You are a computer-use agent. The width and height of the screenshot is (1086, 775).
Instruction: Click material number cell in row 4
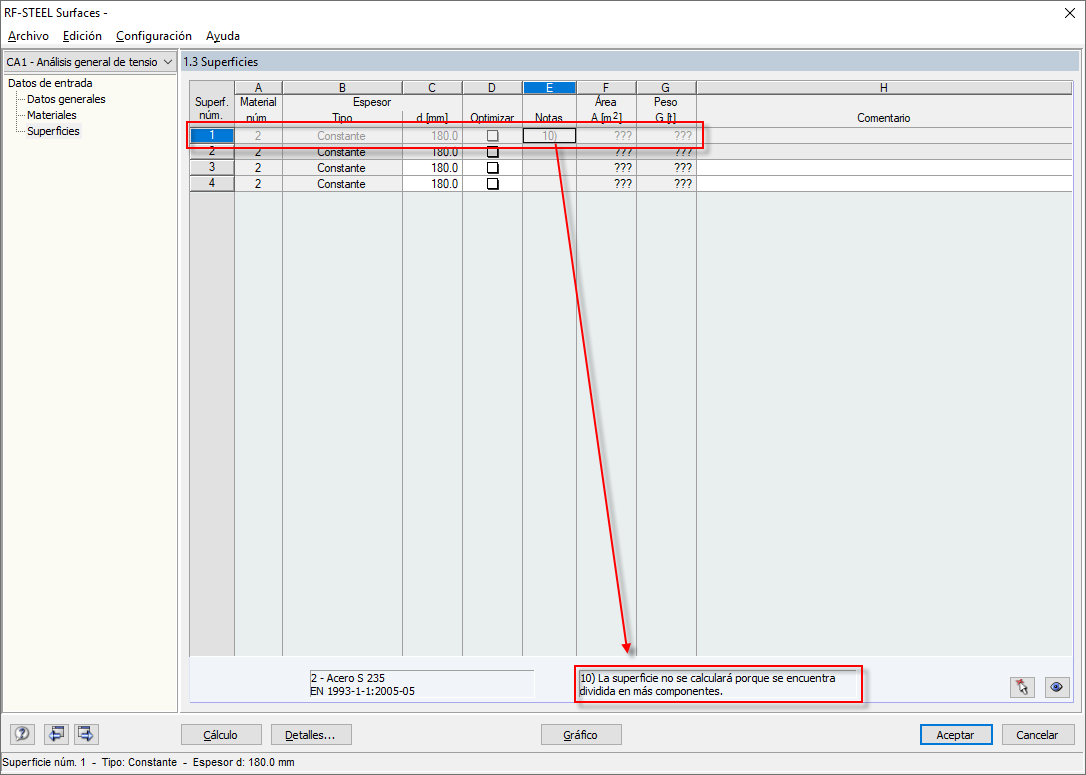pyautogui.click(x=258, y=184)
